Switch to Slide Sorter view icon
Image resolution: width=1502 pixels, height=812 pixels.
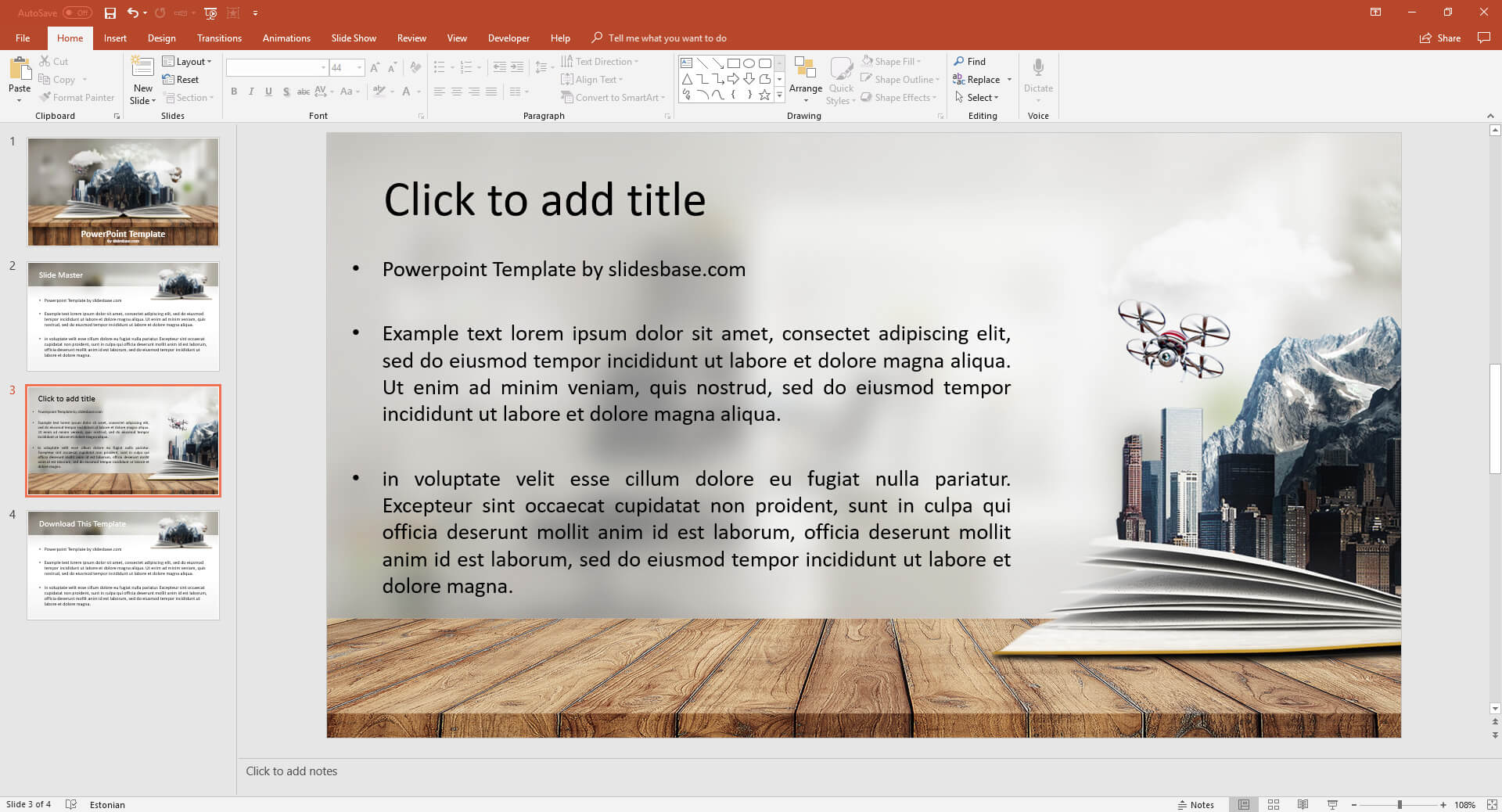coord(1274,804)
